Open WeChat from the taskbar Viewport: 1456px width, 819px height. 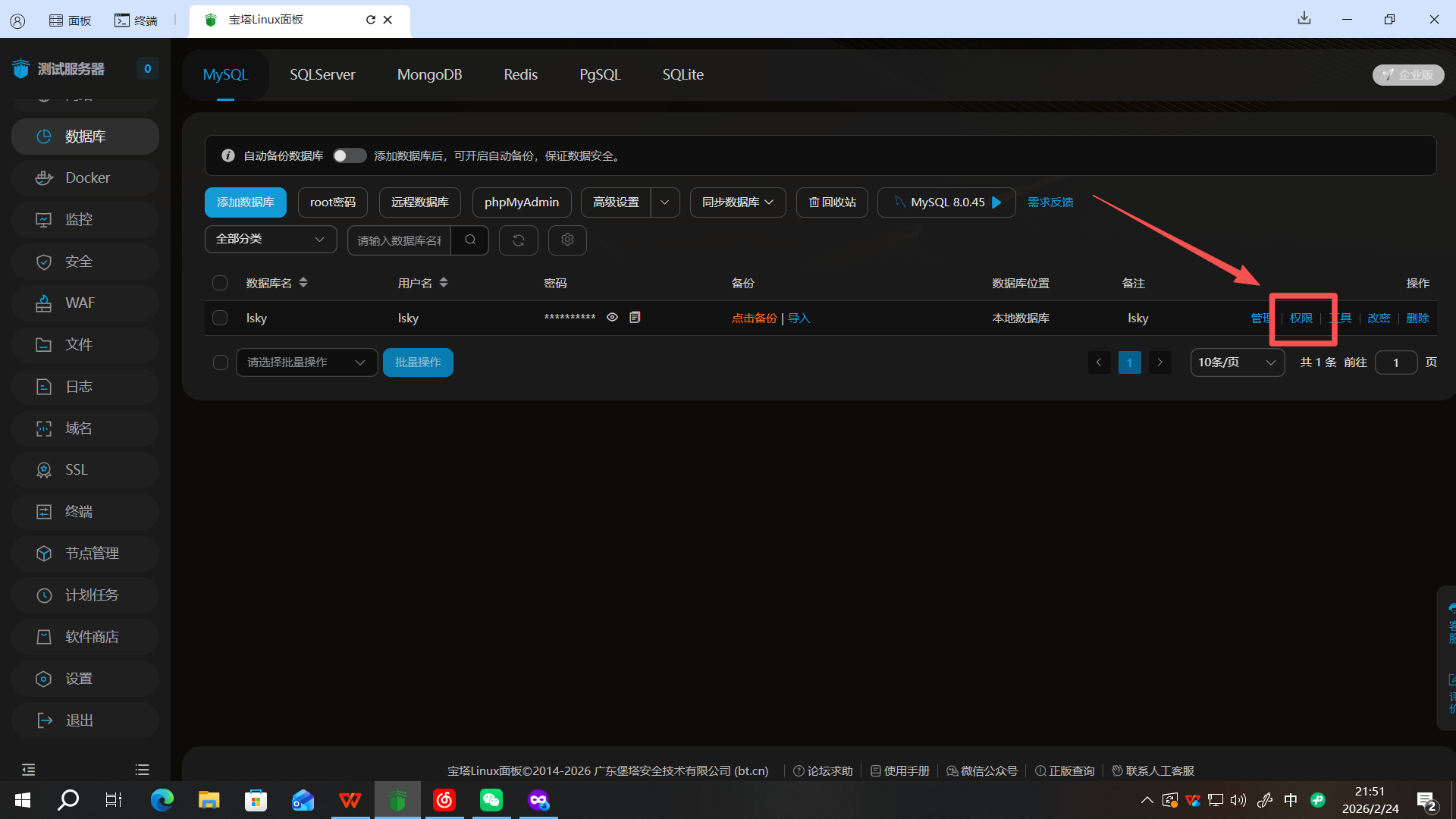(x=491, y=800)
